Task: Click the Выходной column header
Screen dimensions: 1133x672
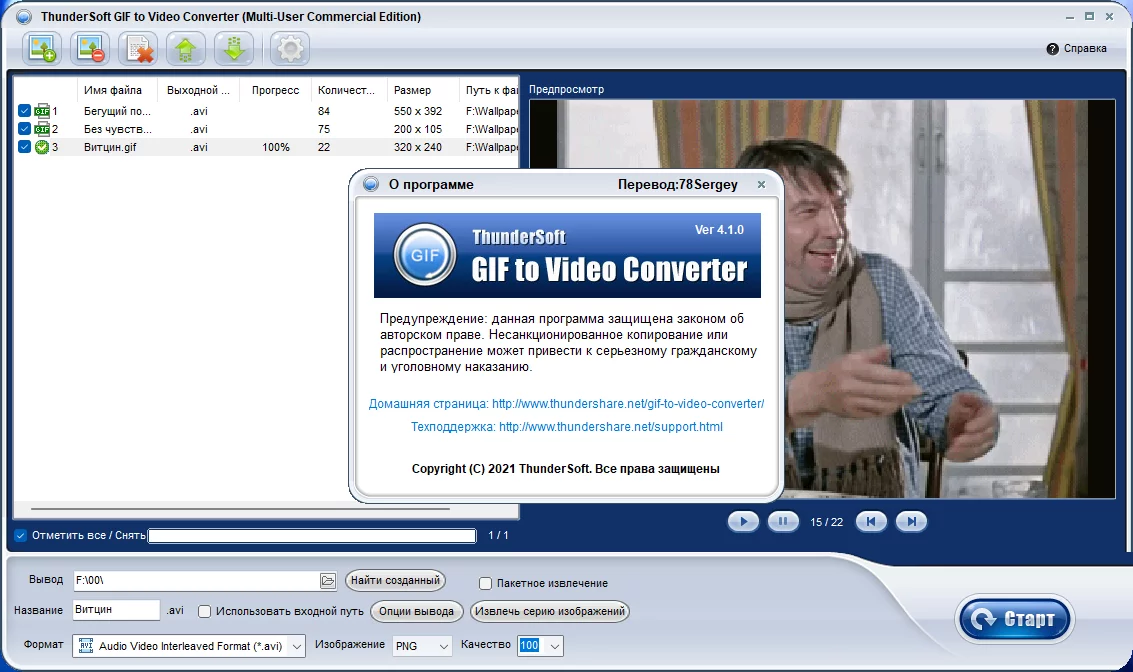Action: tap(198, 90)
